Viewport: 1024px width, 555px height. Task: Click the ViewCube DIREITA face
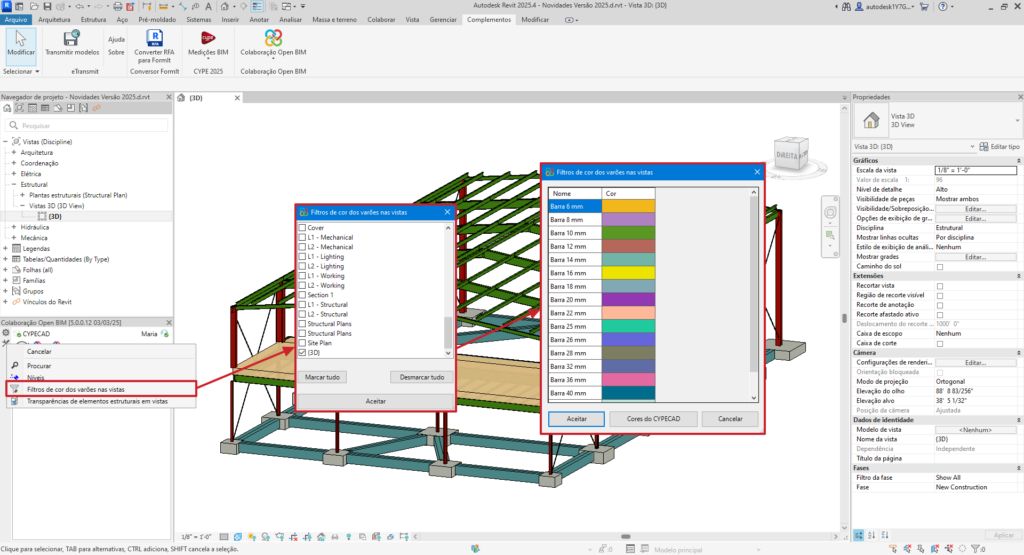tap(788, 155)
